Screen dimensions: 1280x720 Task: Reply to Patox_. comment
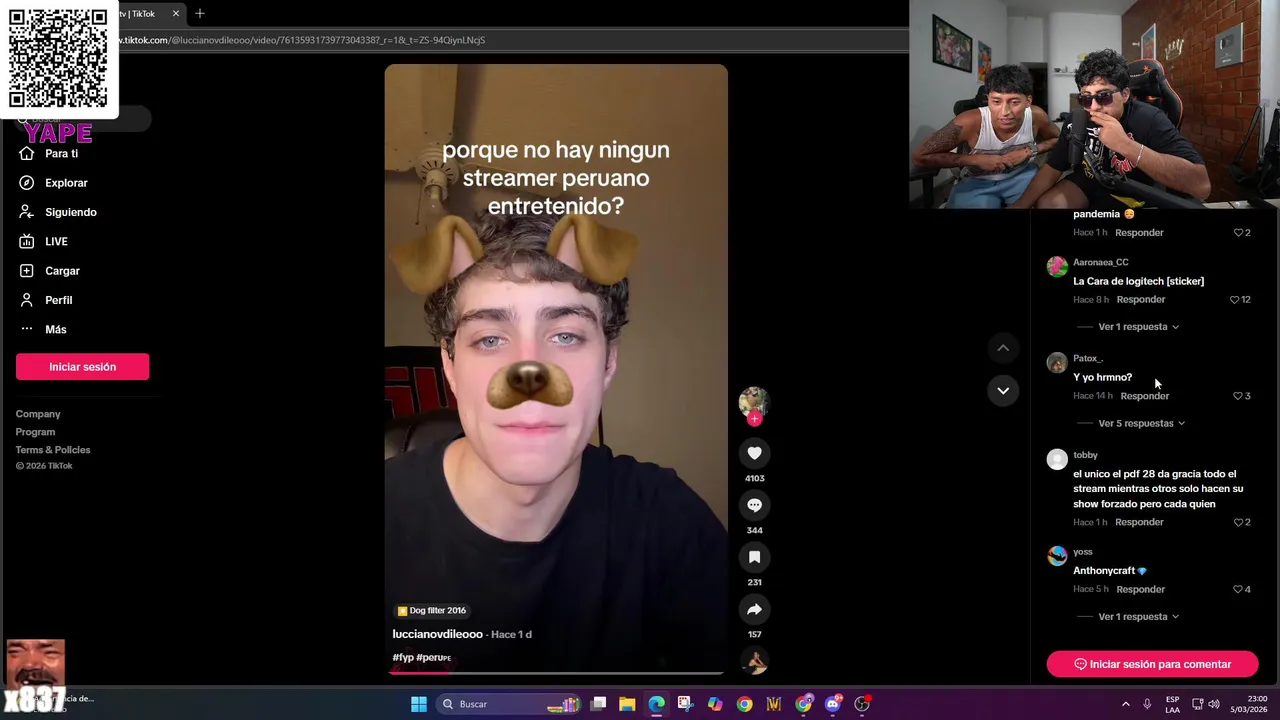coord(1145,396)
